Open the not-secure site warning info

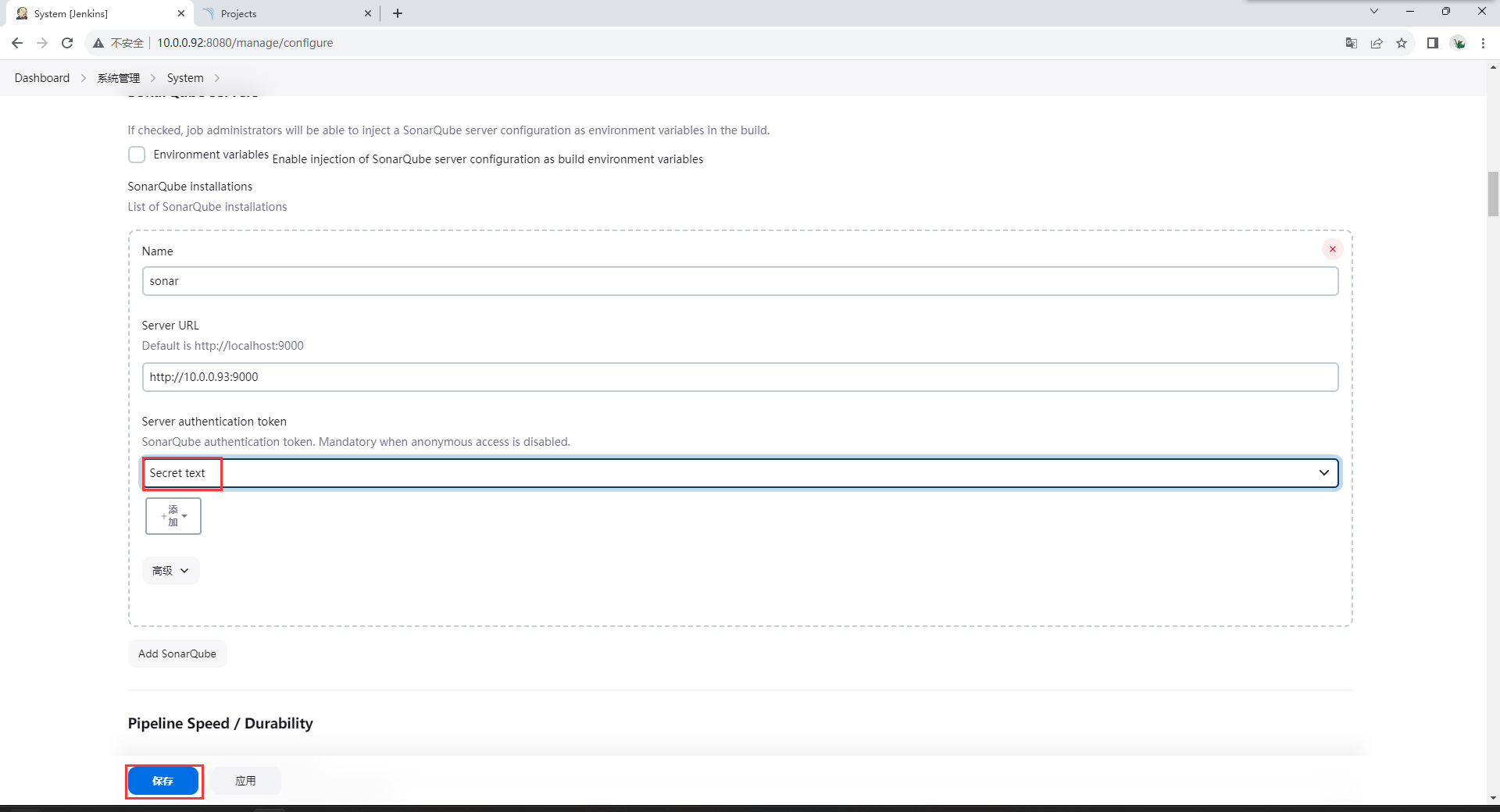click(x=119, y=43)
